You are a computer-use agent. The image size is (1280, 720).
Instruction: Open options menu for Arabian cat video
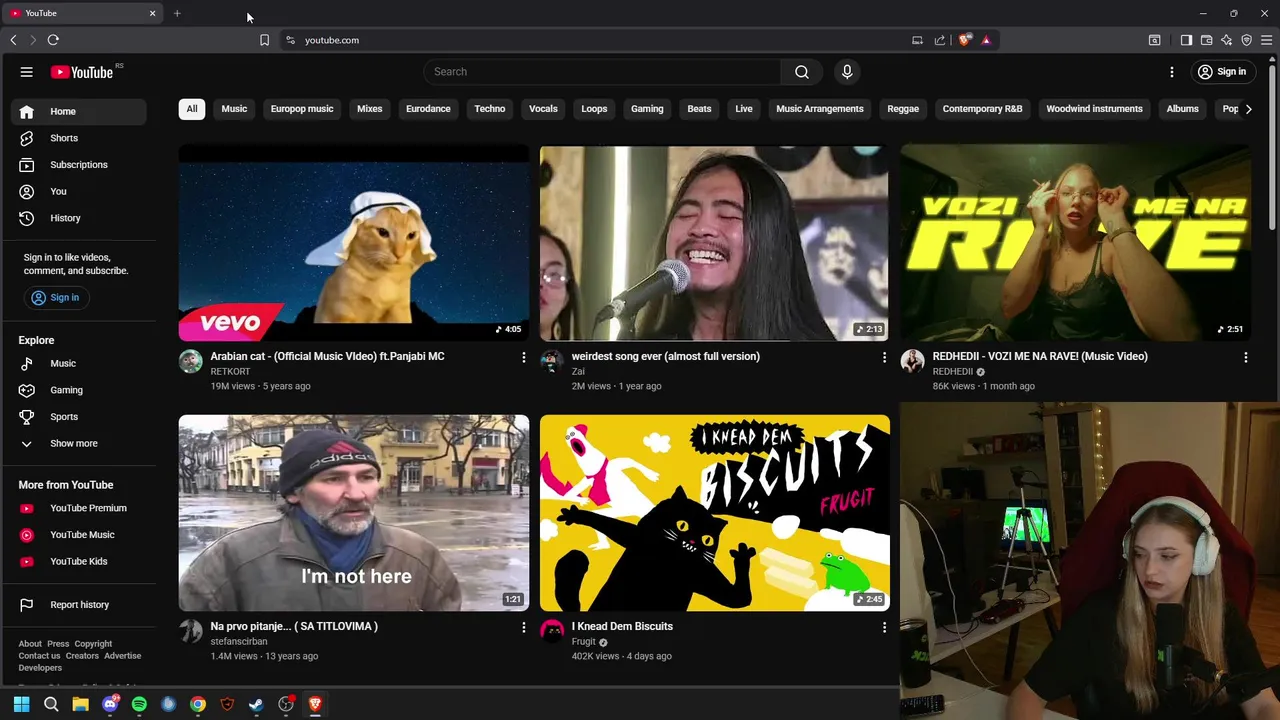(523, 357)
